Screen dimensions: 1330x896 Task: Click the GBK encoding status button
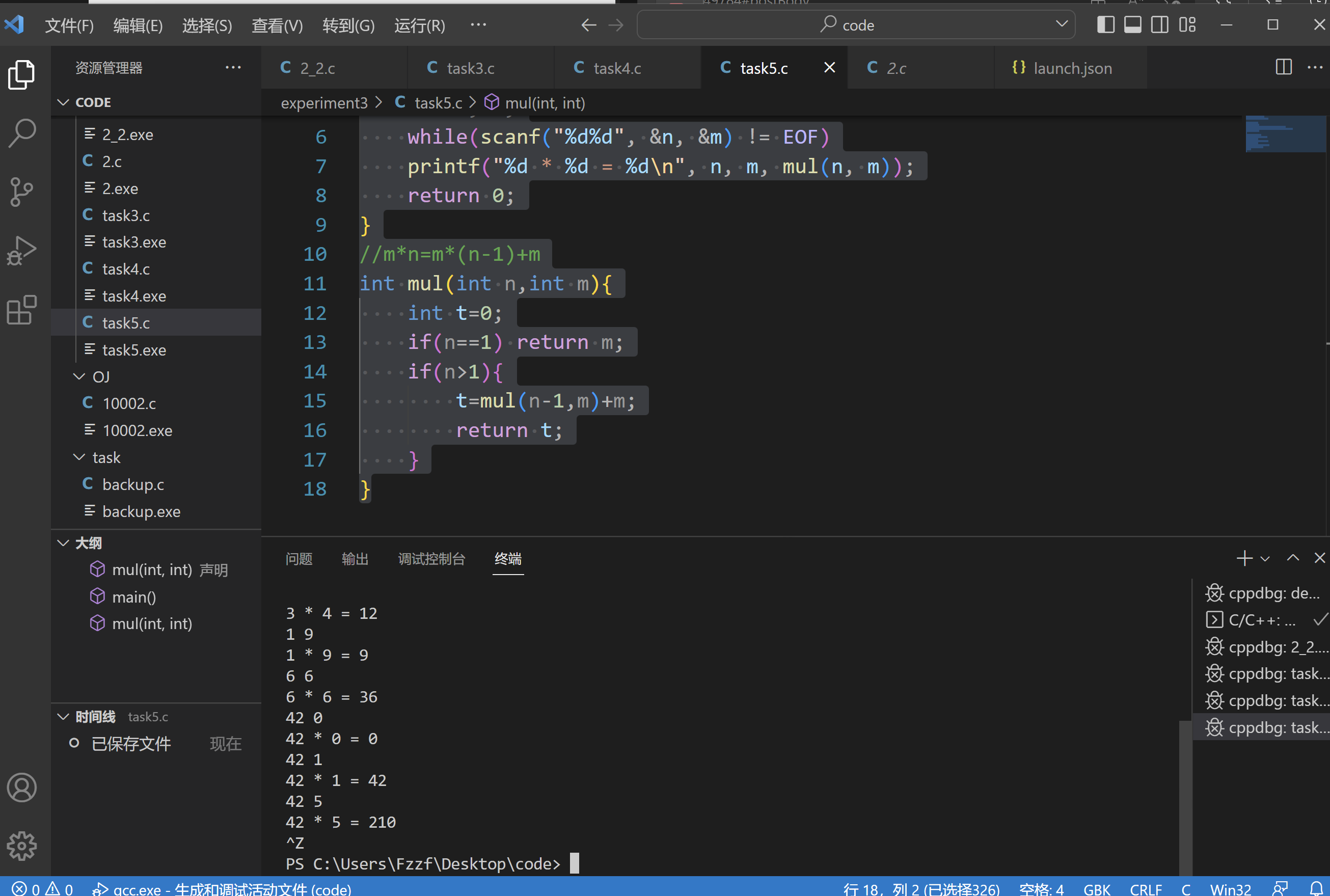point(1096,888)
